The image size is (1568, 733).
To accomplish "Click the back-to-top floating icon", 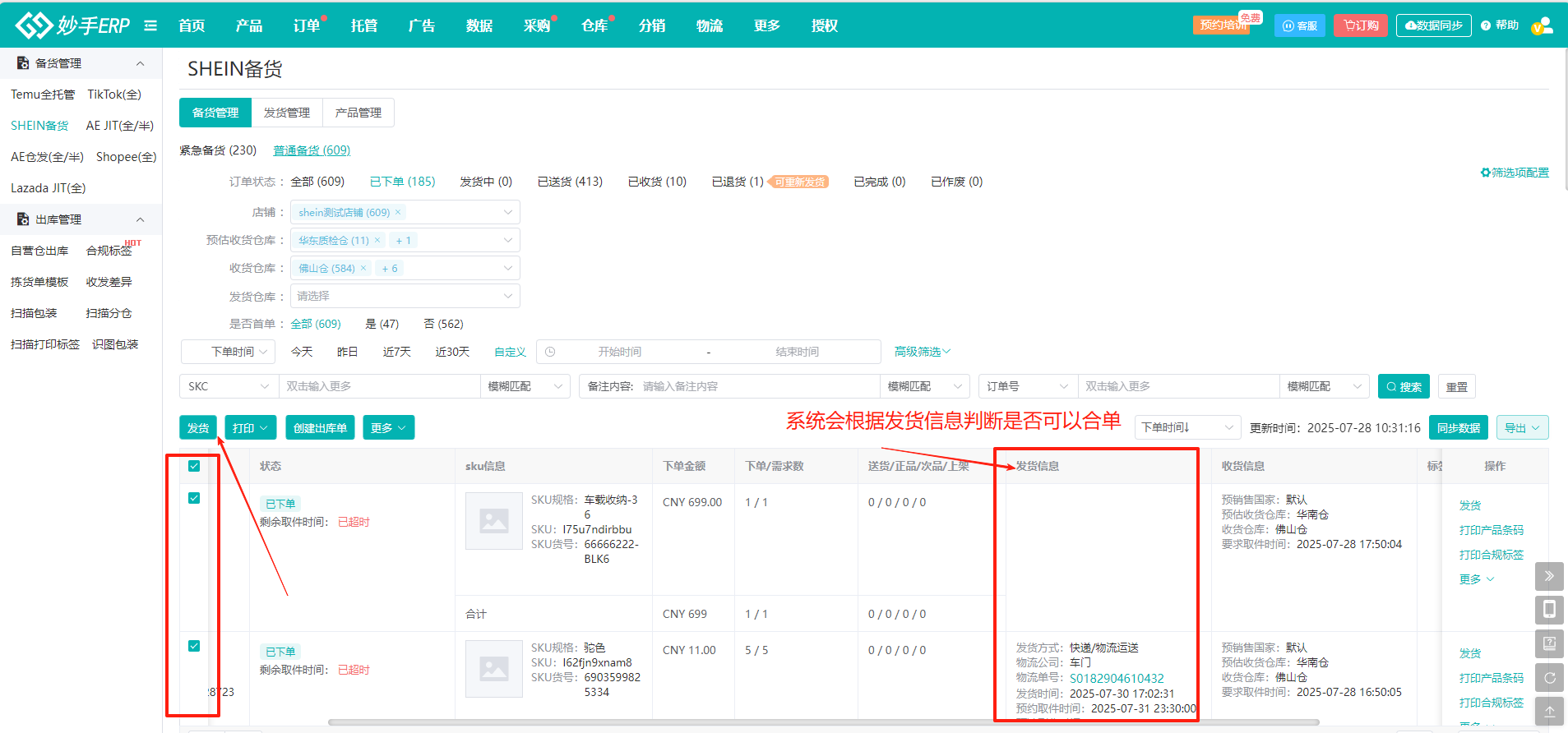I will coord(1549,712).
